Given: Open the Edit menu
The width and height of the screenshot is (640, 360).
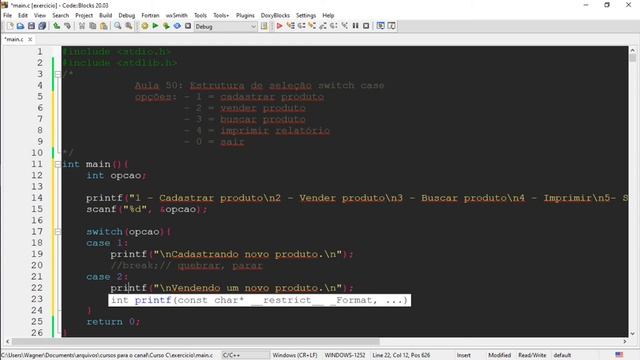Looking at the screenshot, I should coord(23,15).
